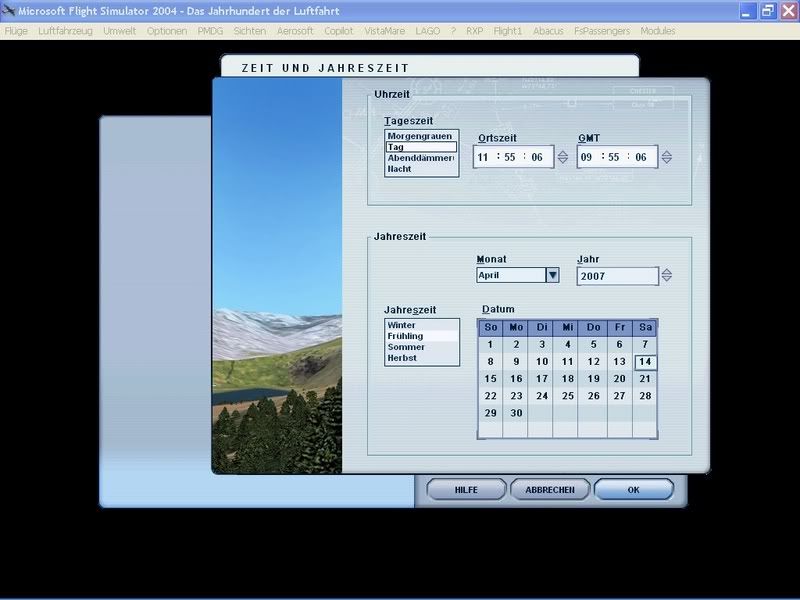Click the Jahr 2007 input field
800x600 pixels.
click(617, 276)
